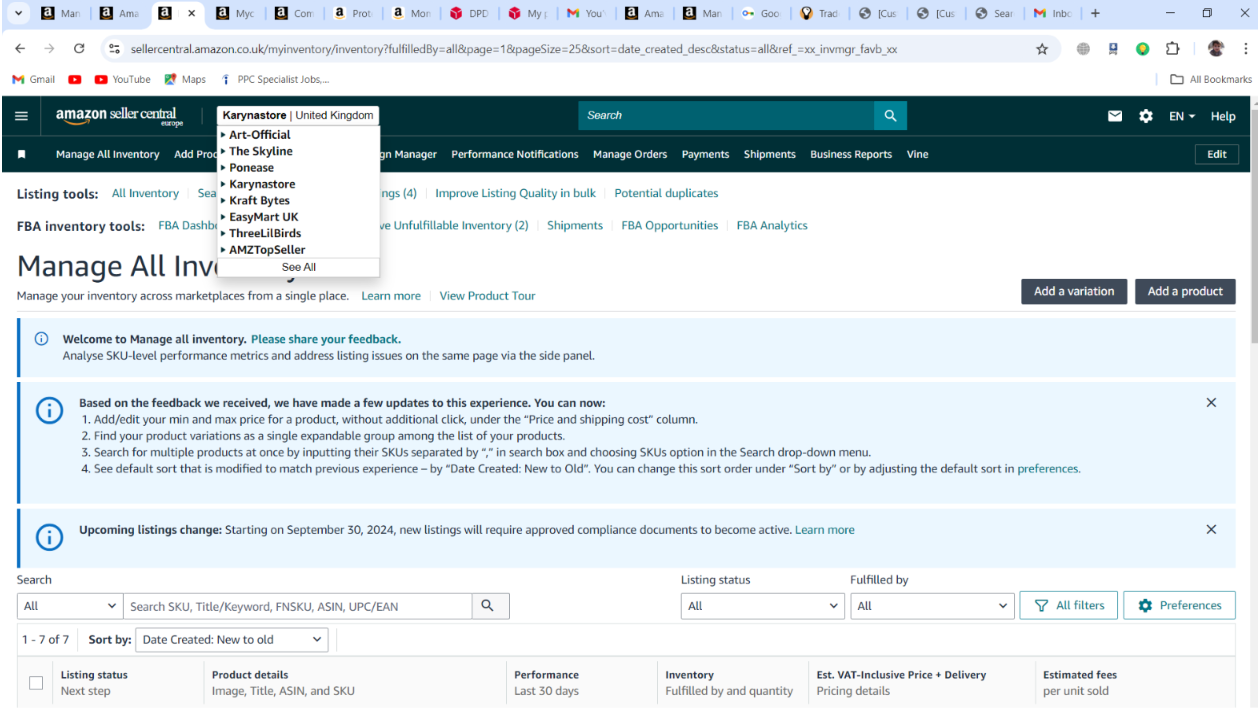Expand the Art-Official account entry
Viewport: 1260px width, 708px height.
pyautogui.click(x=256, y=135)
